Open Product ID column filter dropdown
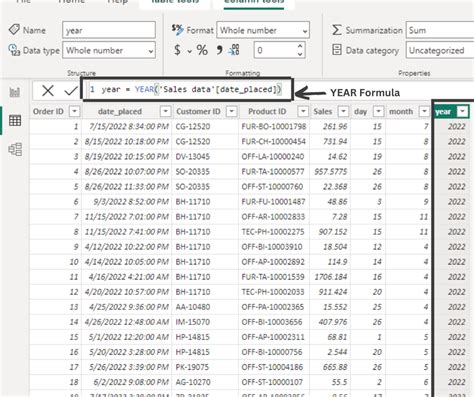 click(x=303, y=111)
